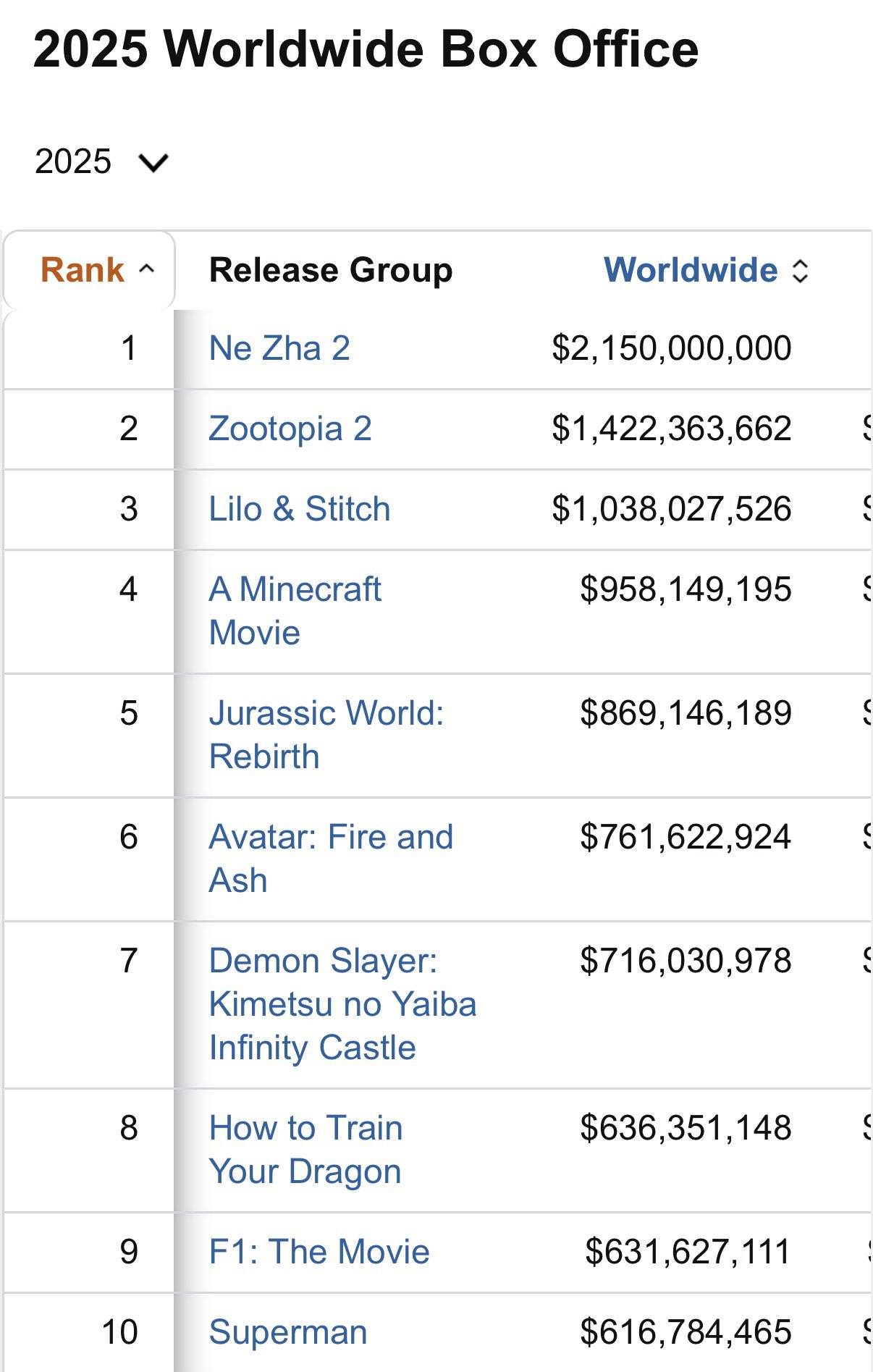
Task: Open the Jurassic World: Rebirth link
Action: [x=326, y=734]
